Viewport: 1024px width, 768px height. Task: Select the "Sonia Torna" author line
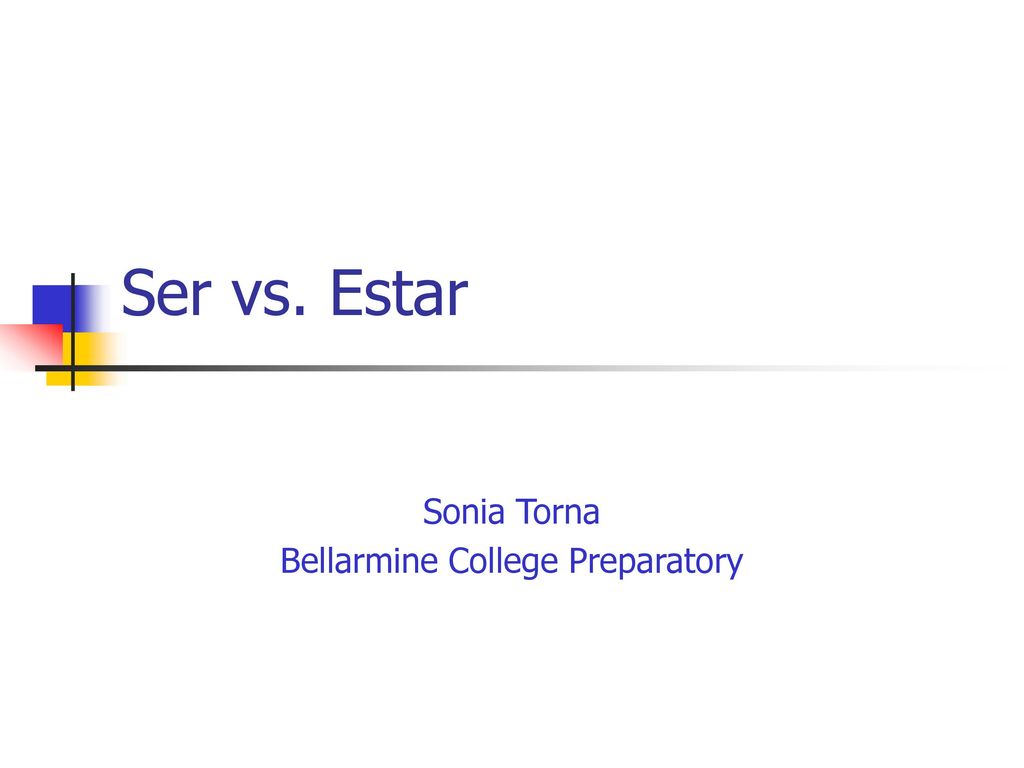pyautogui.click(x=511, y=511)
